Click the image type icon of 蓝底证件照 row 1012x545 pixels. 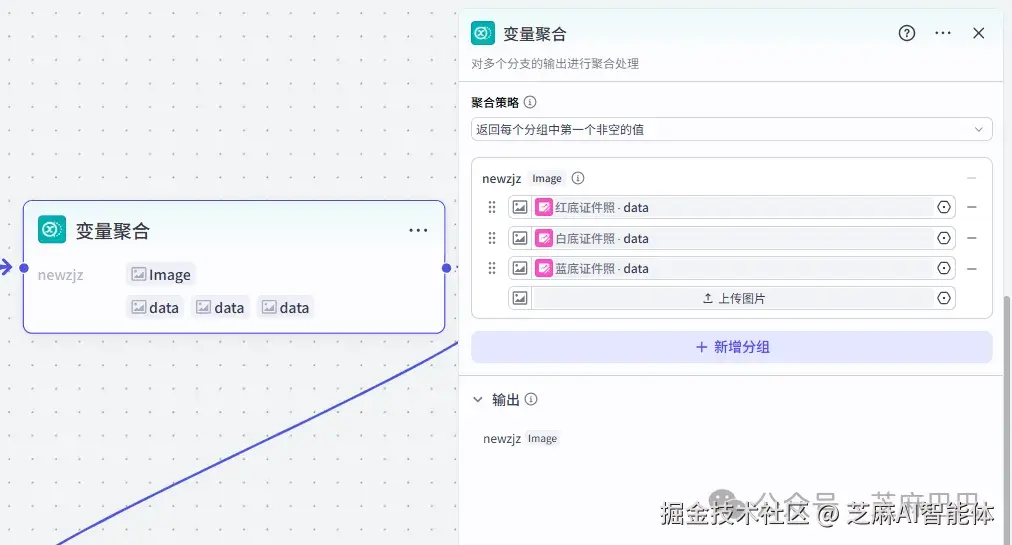tap(520, 268)
